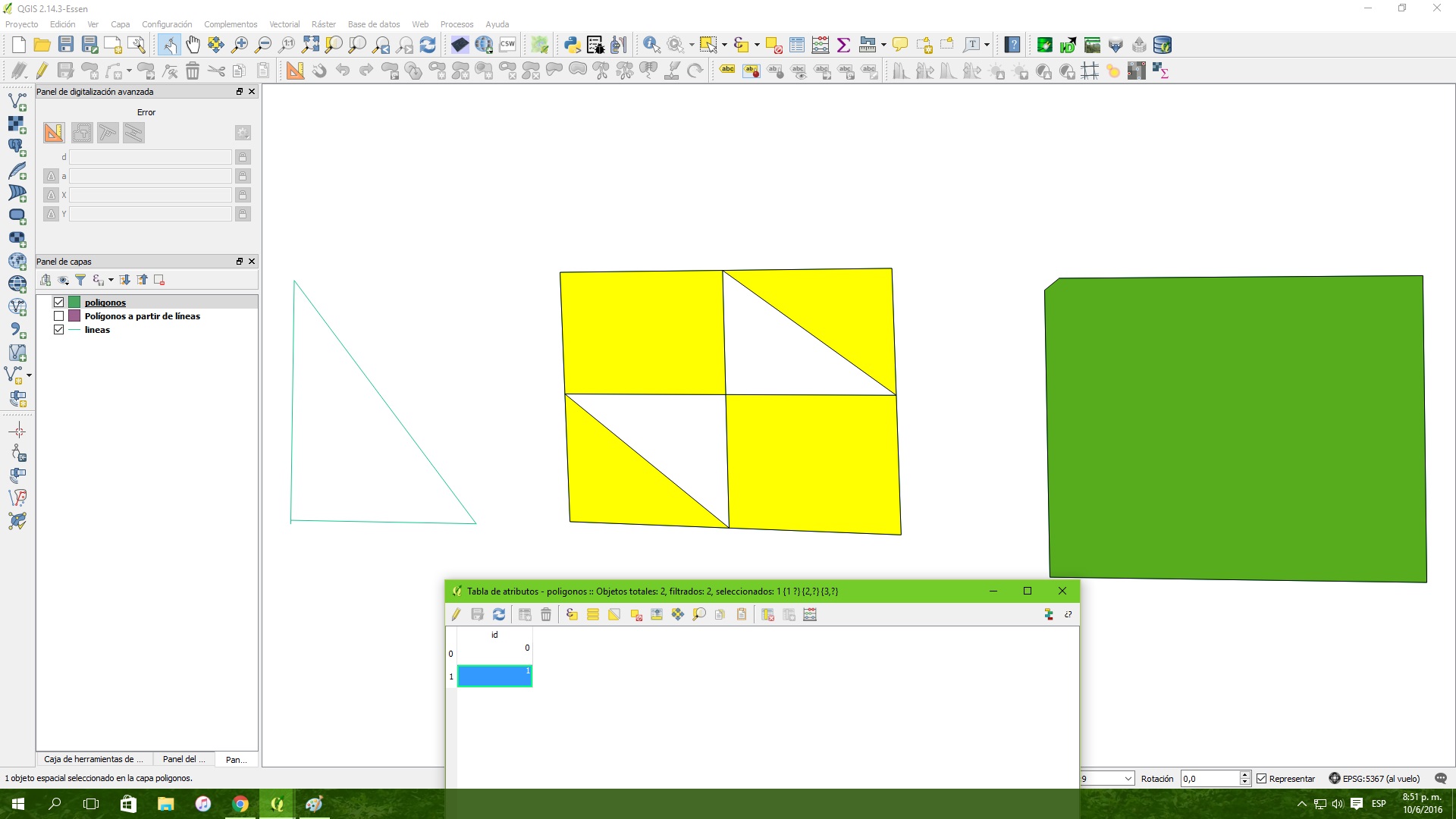1456x819 pixels.
Task: Toggle the Representar render checkbox
Action: click(1262, 779)
